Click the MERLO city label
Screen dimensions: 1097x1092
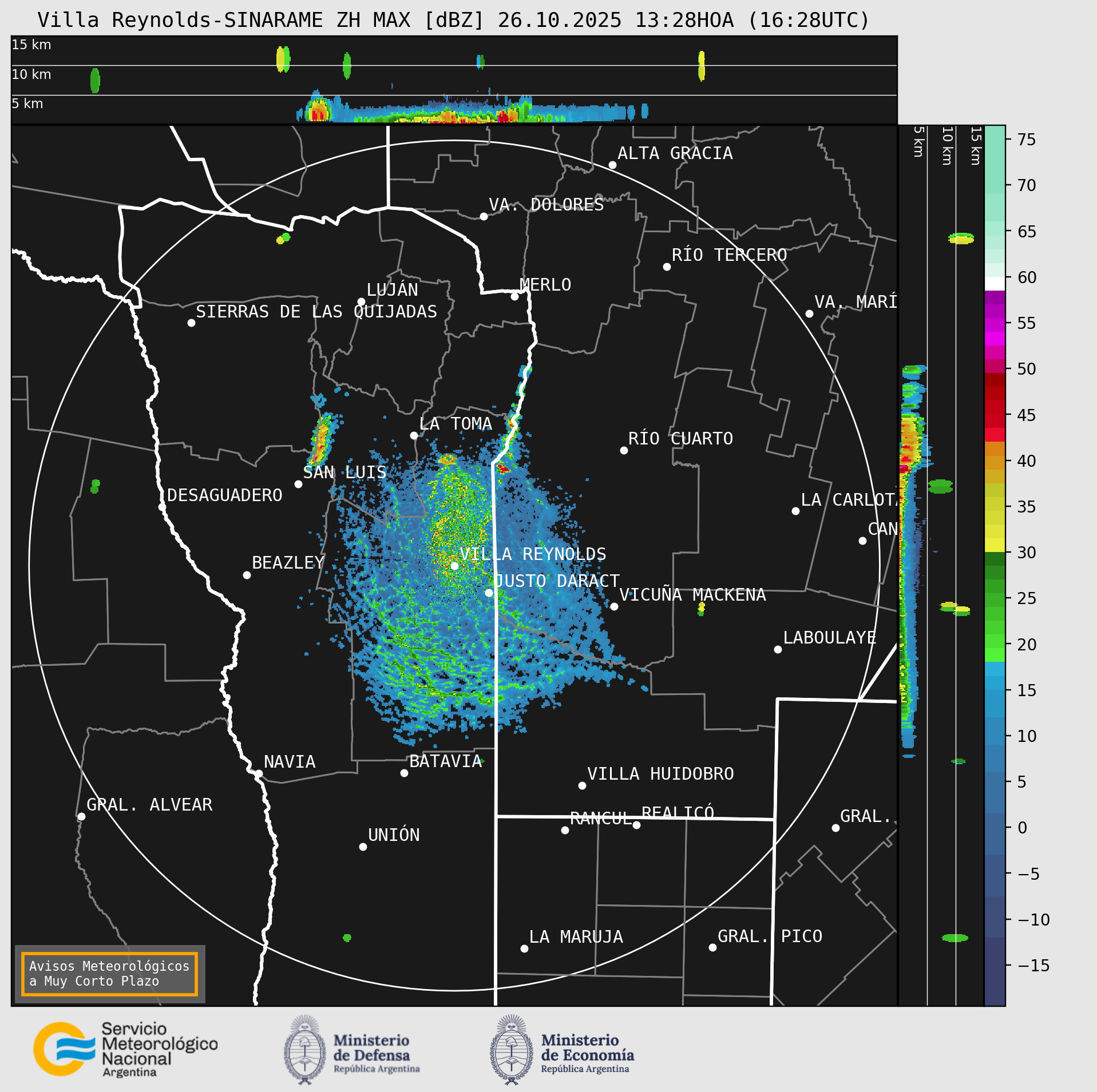pos(545,285)
